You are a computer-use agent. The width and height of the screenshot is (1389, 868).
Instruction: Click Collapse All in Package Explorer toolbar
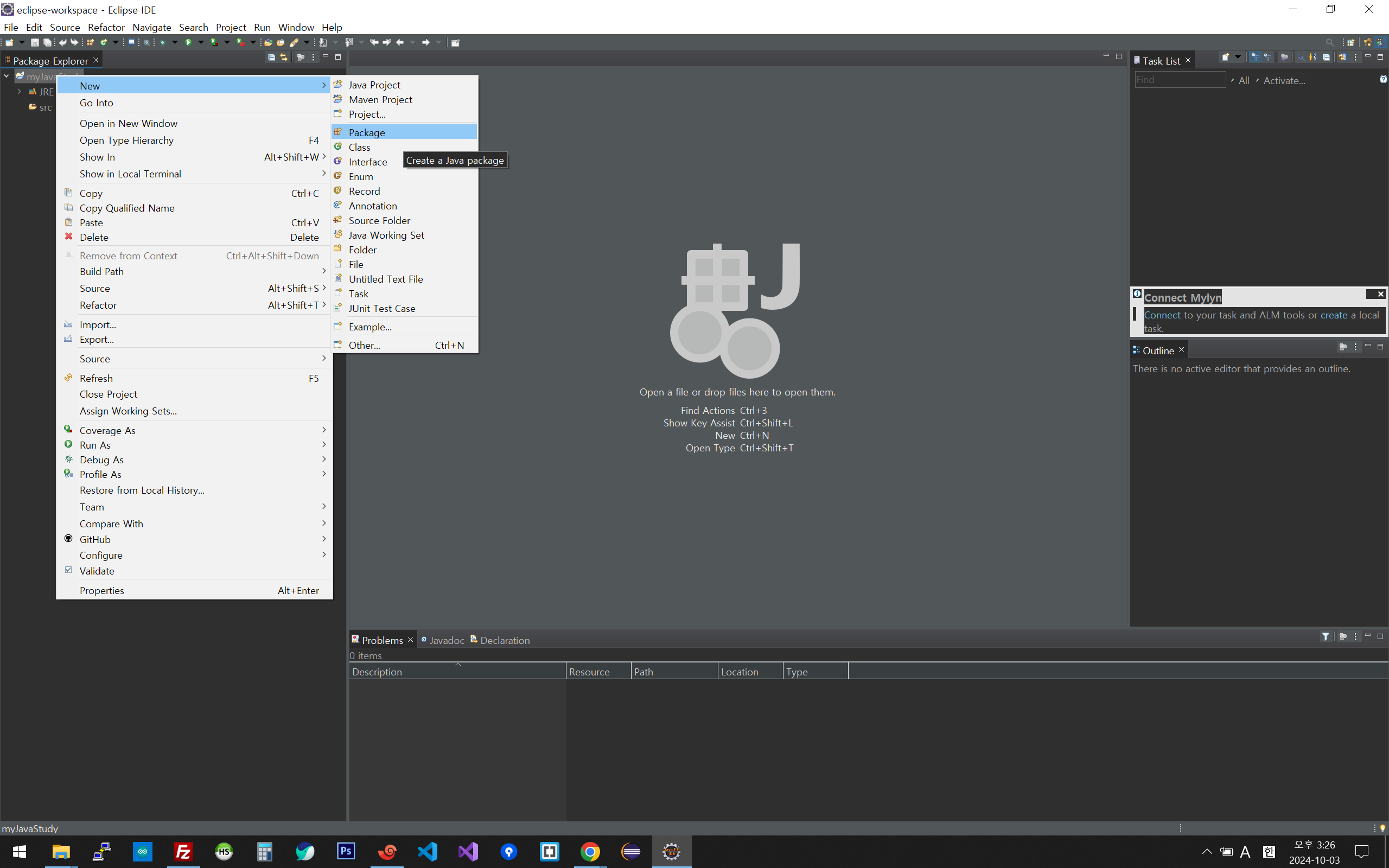[271, 58]
